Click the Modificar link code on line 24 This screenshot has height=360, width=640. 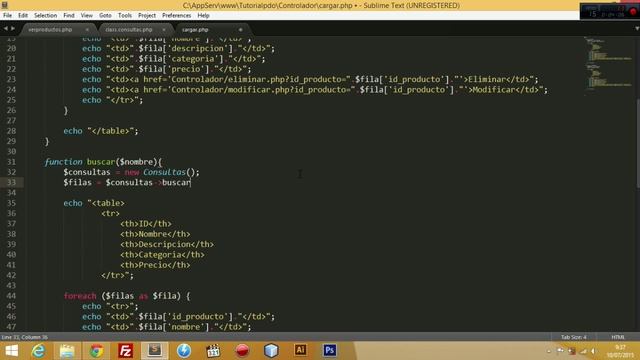tap(315, 90)
